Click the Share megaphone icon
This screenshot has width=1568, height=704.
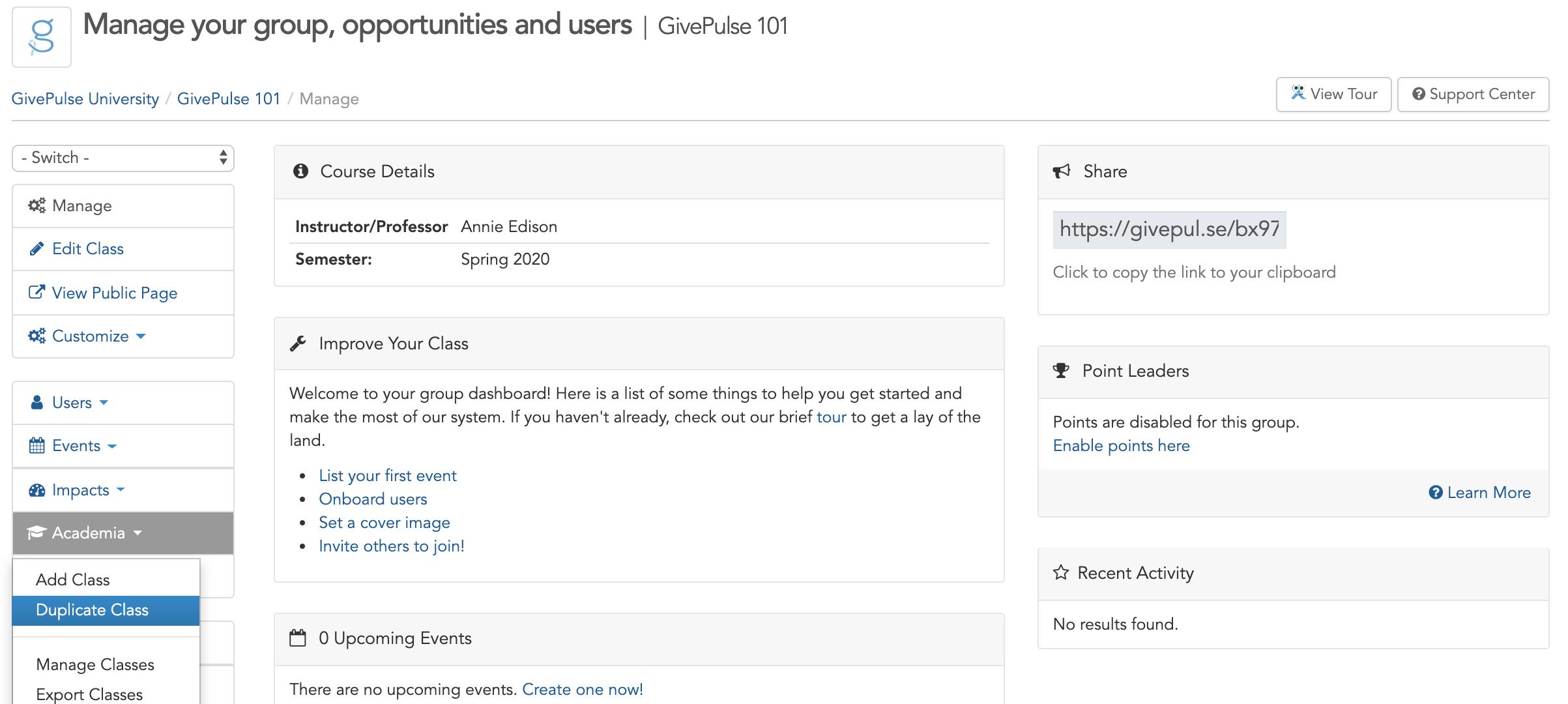[1062, 171]
